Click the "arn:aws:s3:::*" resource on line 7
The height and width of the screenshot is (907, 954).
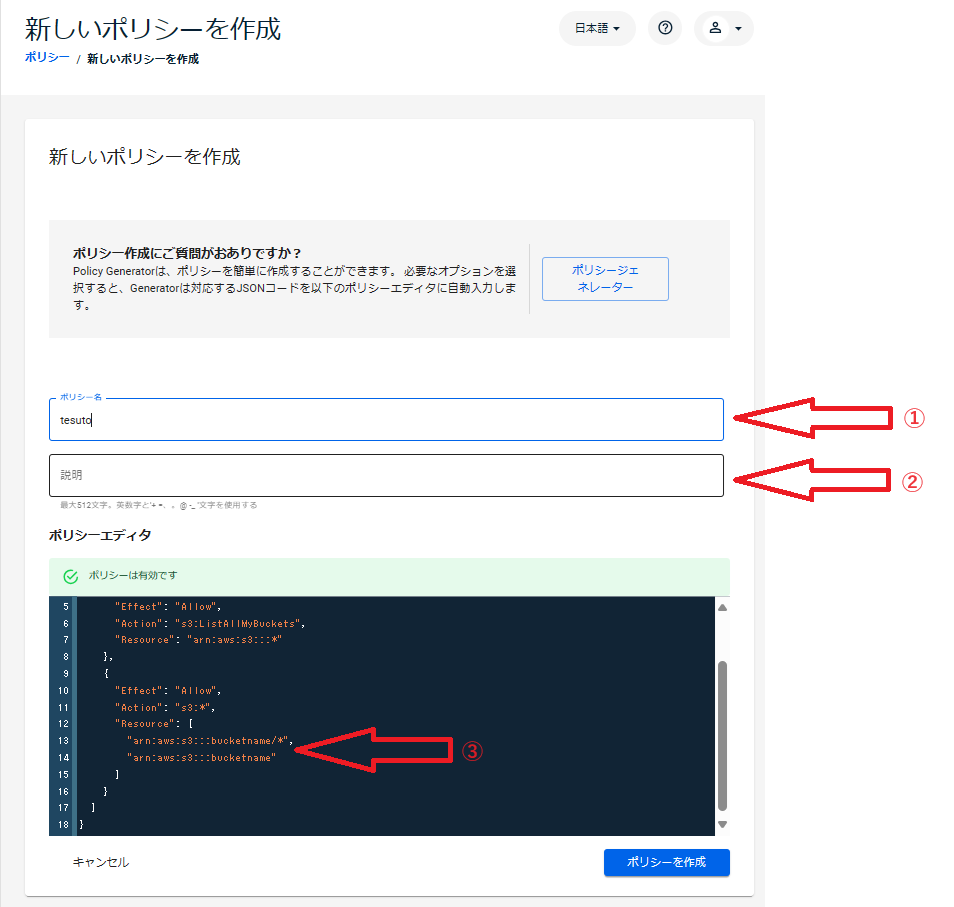pyautogui.click(x=234, y=640)
